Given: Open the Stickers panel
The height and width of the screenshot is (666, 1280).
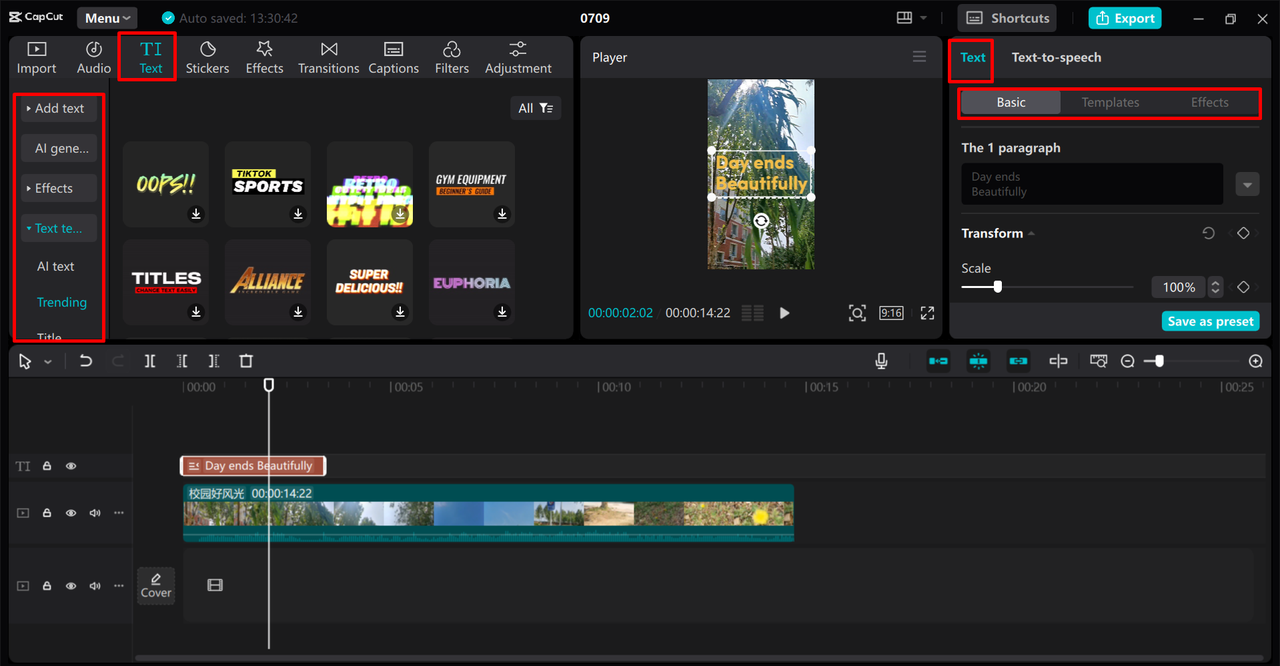Looking at the screenshot, I should 207,57.
